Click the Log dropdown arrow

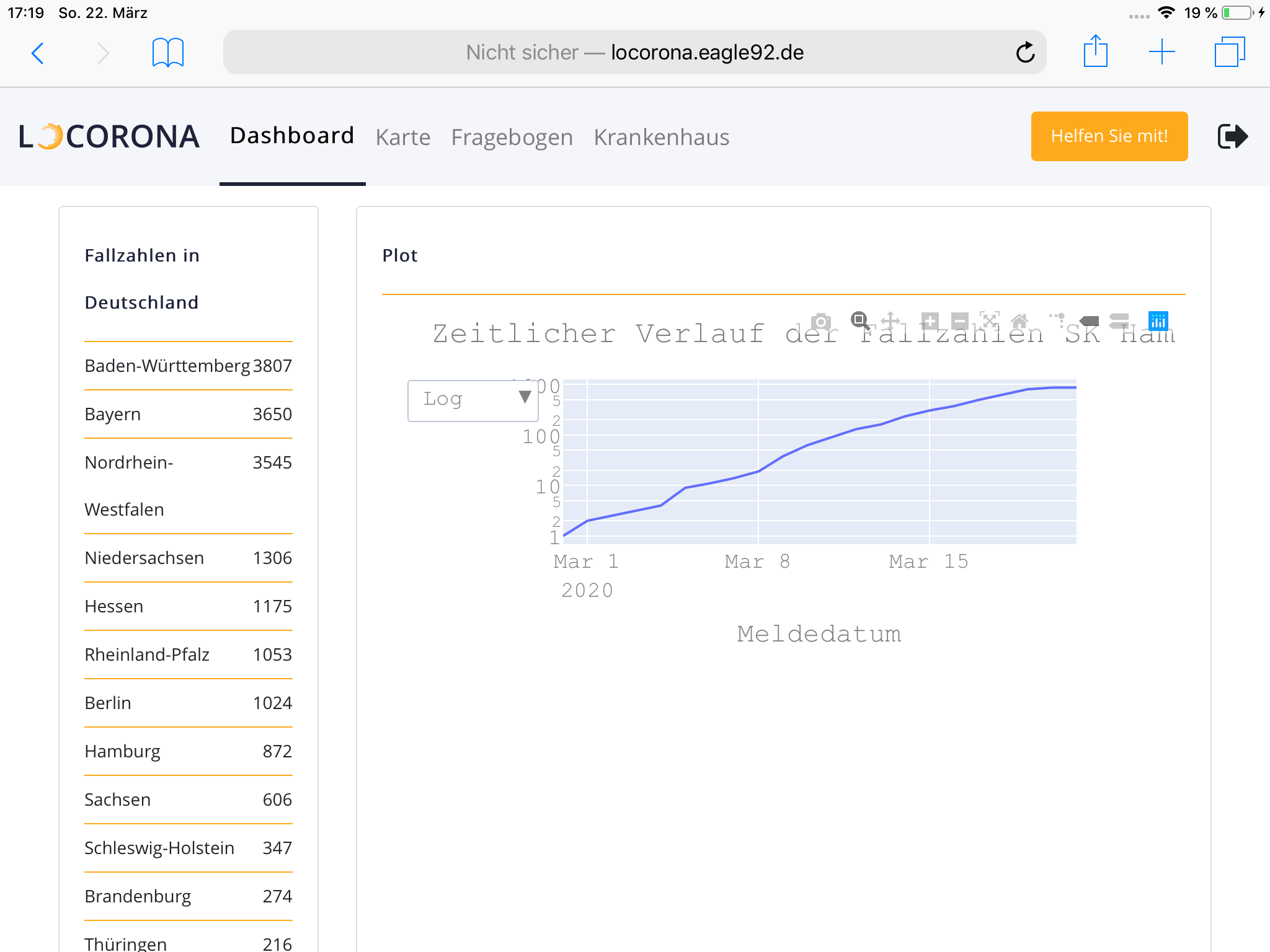pos(525,397)
